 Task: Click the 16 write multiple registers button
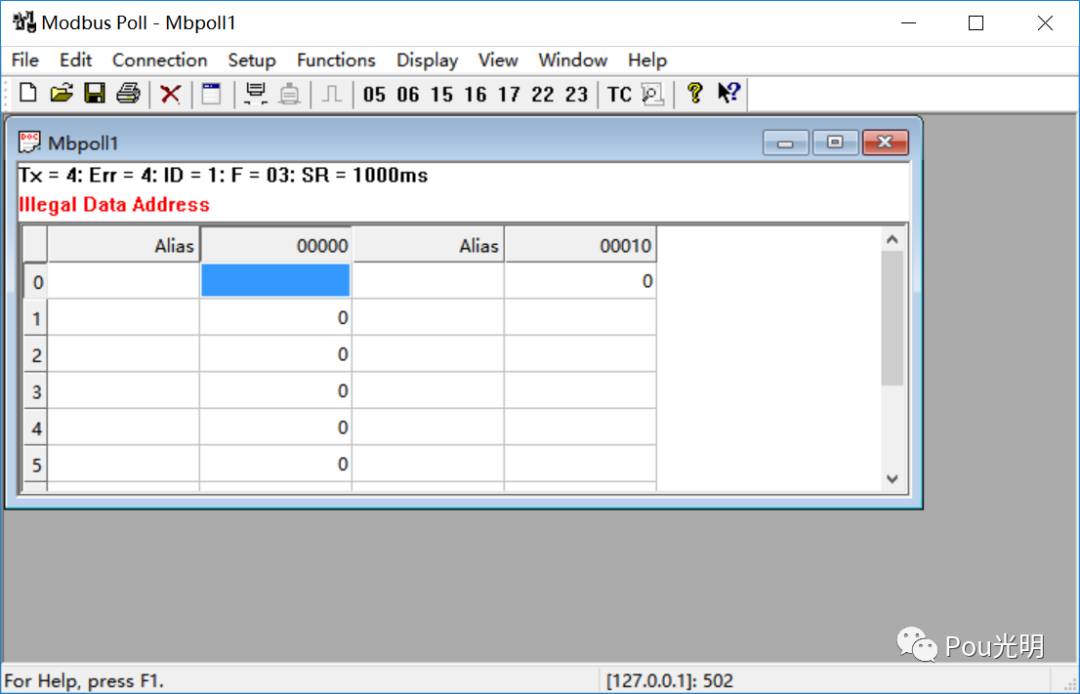click(x=475, y=94)
